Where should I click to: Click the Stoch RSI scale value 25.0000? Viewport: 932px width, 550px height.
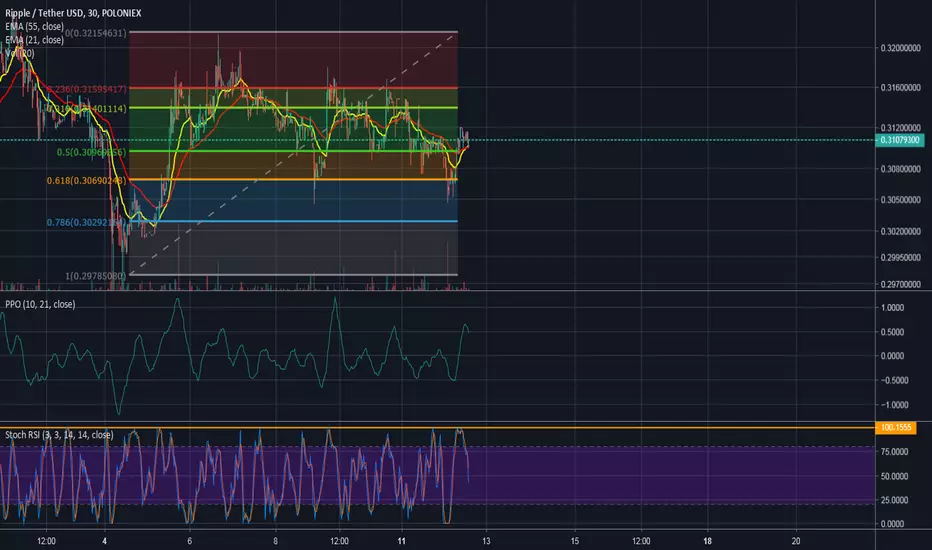895,500
